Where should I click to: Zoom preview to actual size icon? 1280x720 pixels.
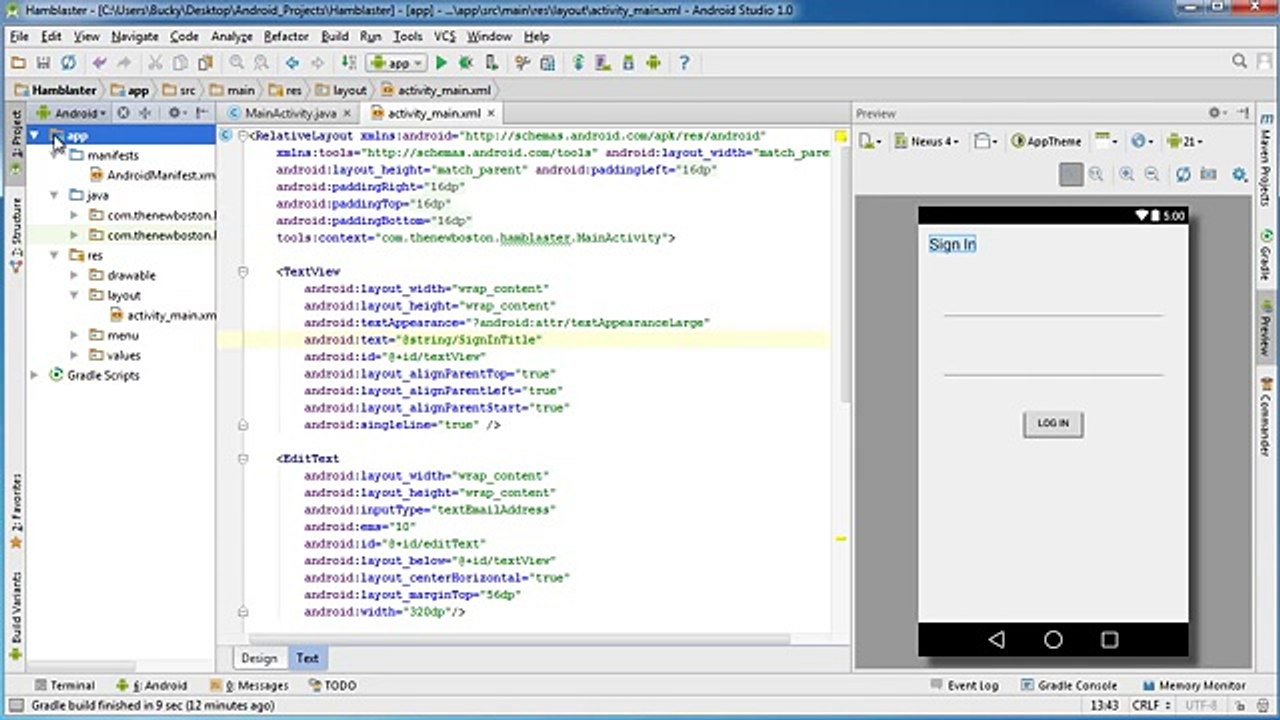tap(1096, 174)
